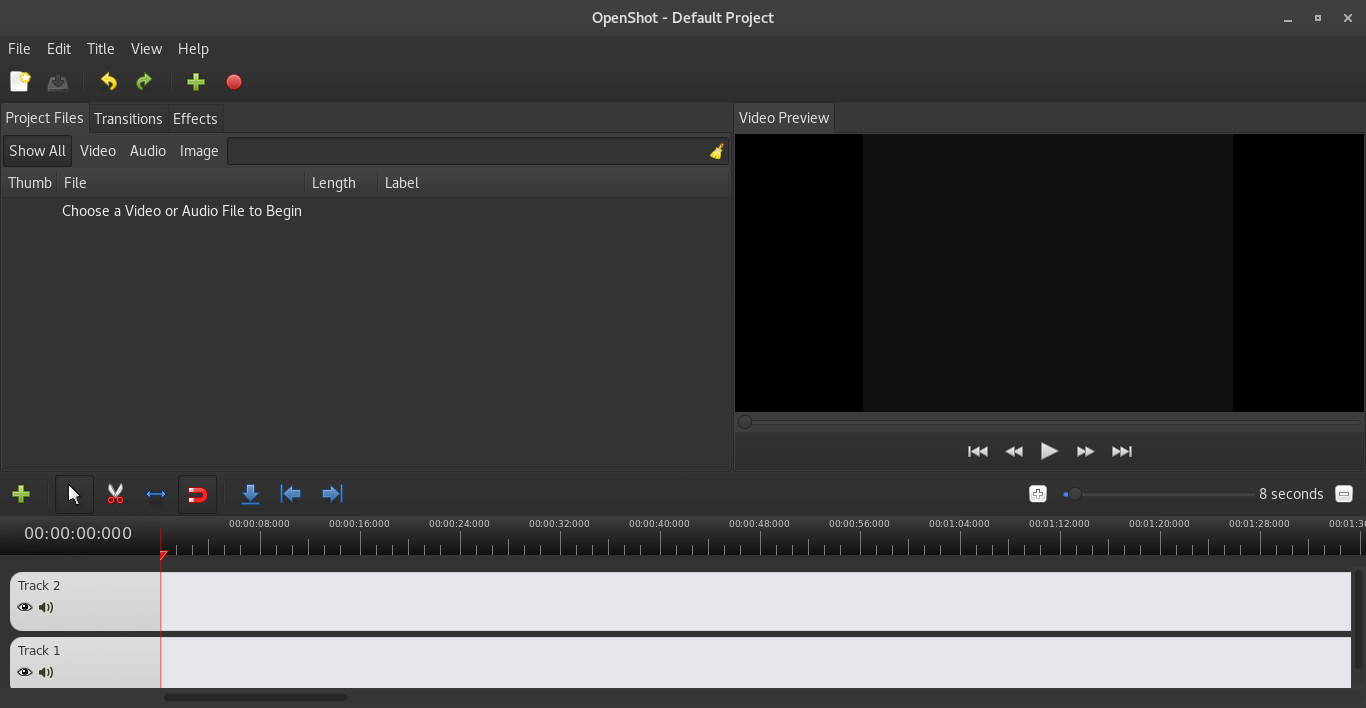This screenshot has width=1366, height=708.
Task: Click the red playhead marker
Action: [x=163, y=554]
